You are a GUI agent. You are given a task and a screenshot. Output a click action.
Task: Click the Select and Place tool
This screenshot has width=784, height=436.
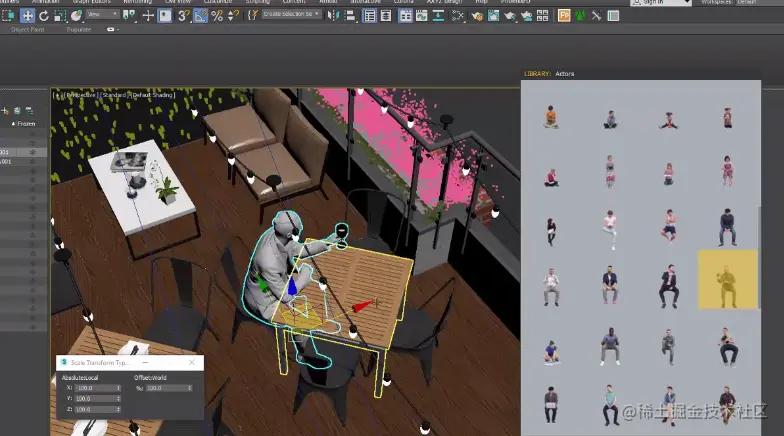pyautogui.click(x=76, y=16)
